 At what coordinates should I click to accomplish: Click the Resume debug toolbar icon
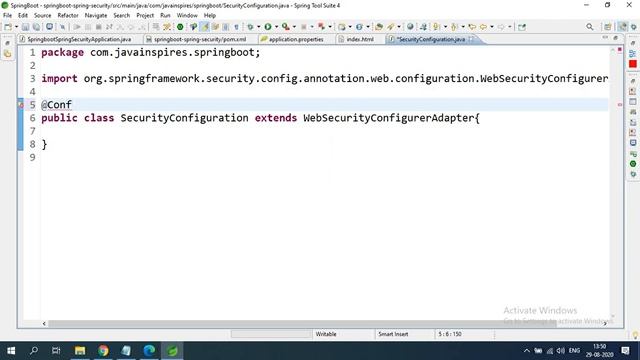(77, 27)
